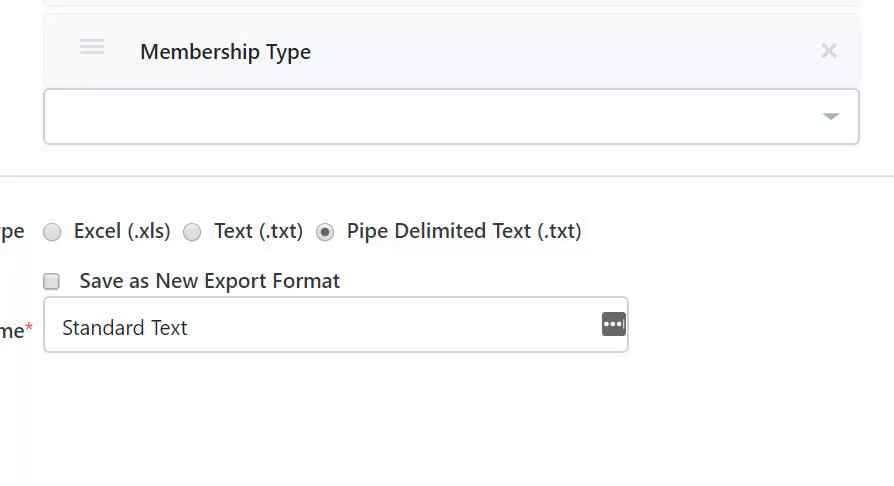Image resolution: width=894 pixels, height=486 pixels.
Task: Click the Save as New Export Format label
Action: click(x=209, y=281)
